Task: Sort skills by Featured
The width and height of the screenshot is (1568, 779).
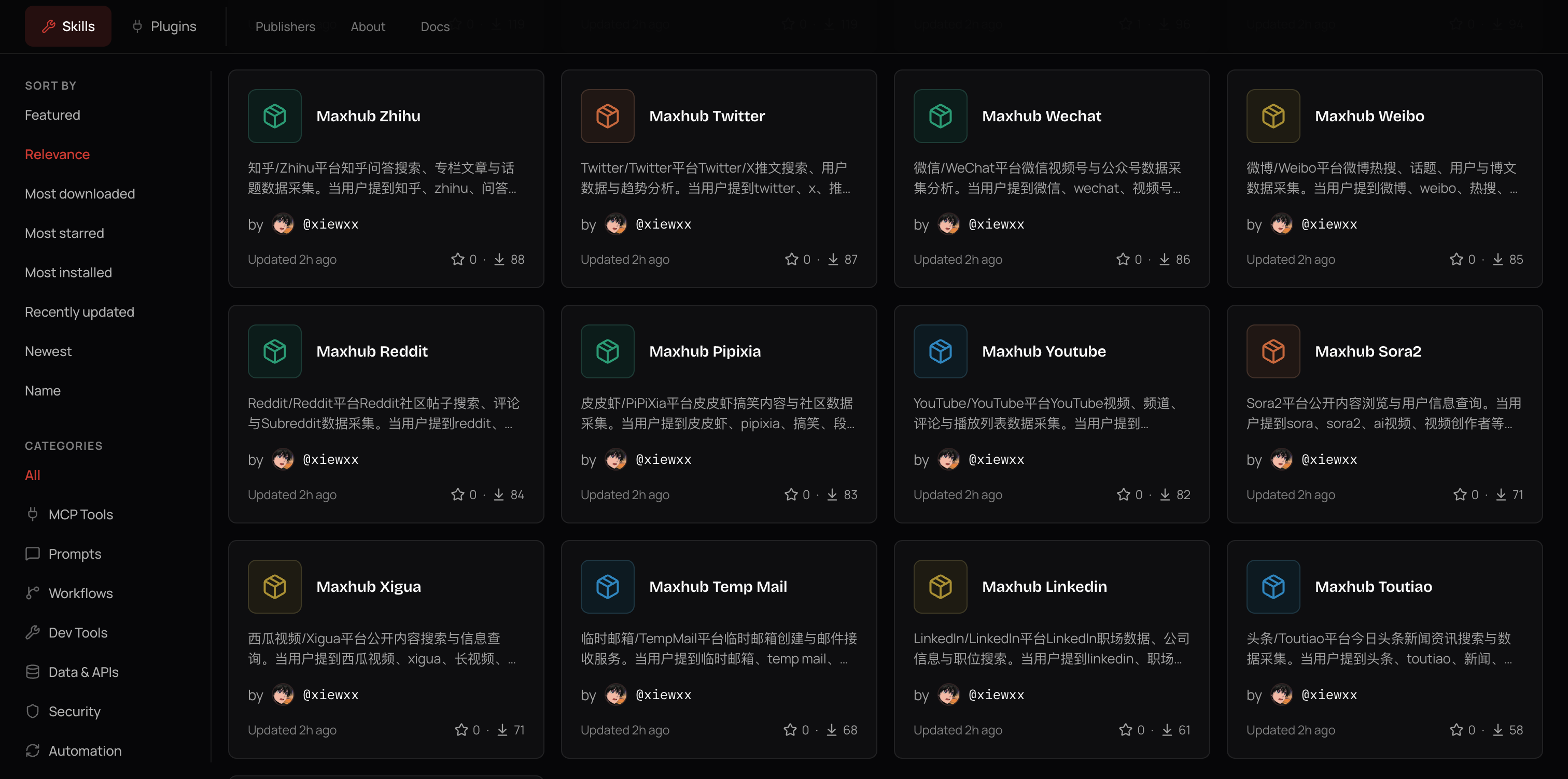Action: [52, 115]
